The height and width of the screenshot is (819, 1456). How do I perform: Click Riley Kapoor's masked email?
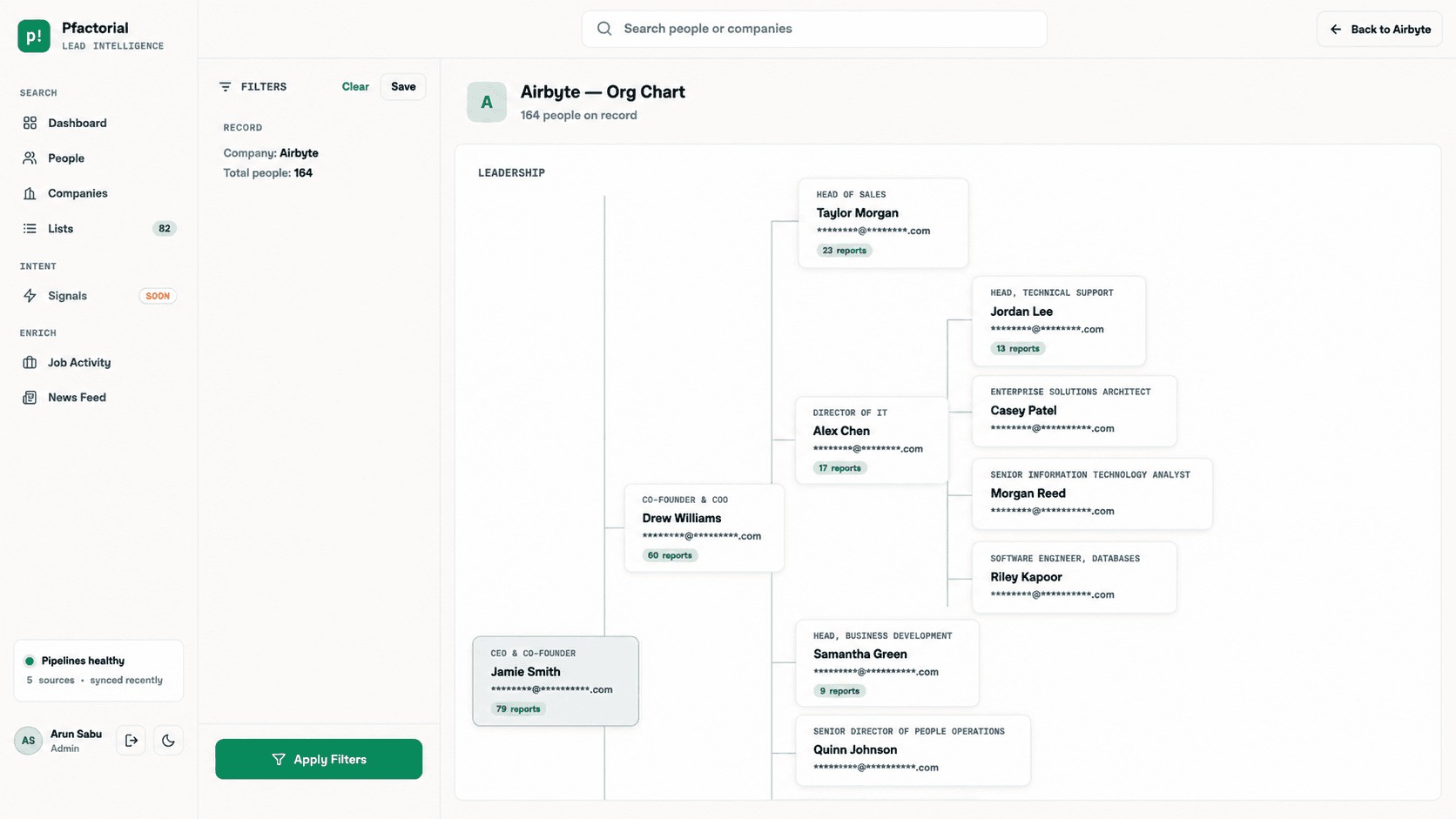point(1052,594)
